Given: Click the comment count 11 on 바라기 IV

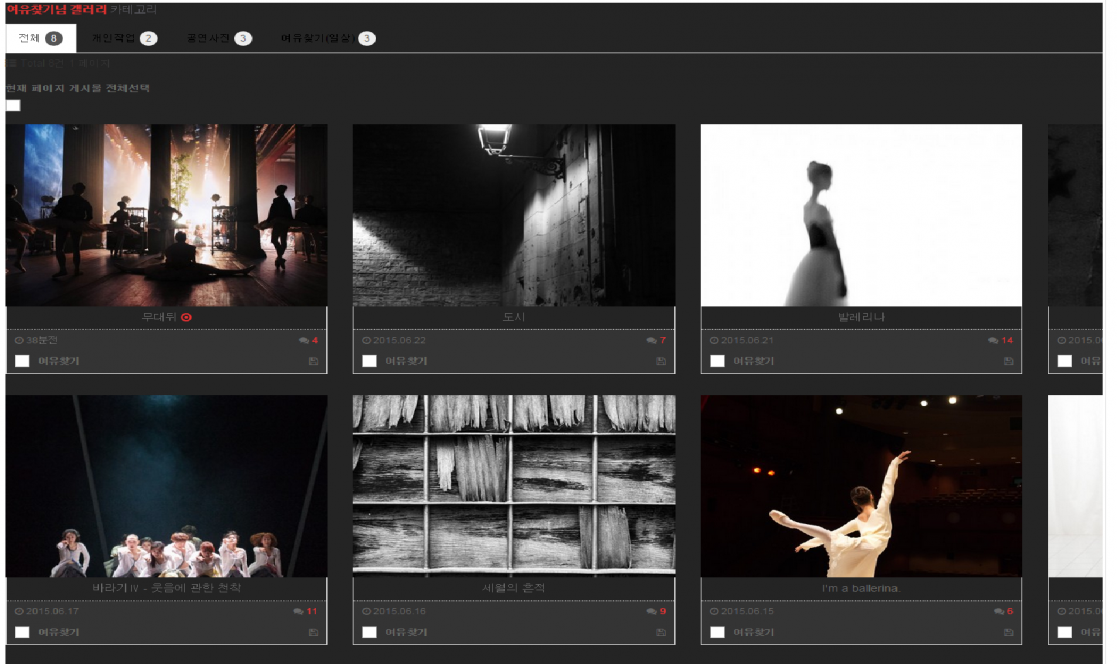Looking at the screenshot, I should [312, 611].
